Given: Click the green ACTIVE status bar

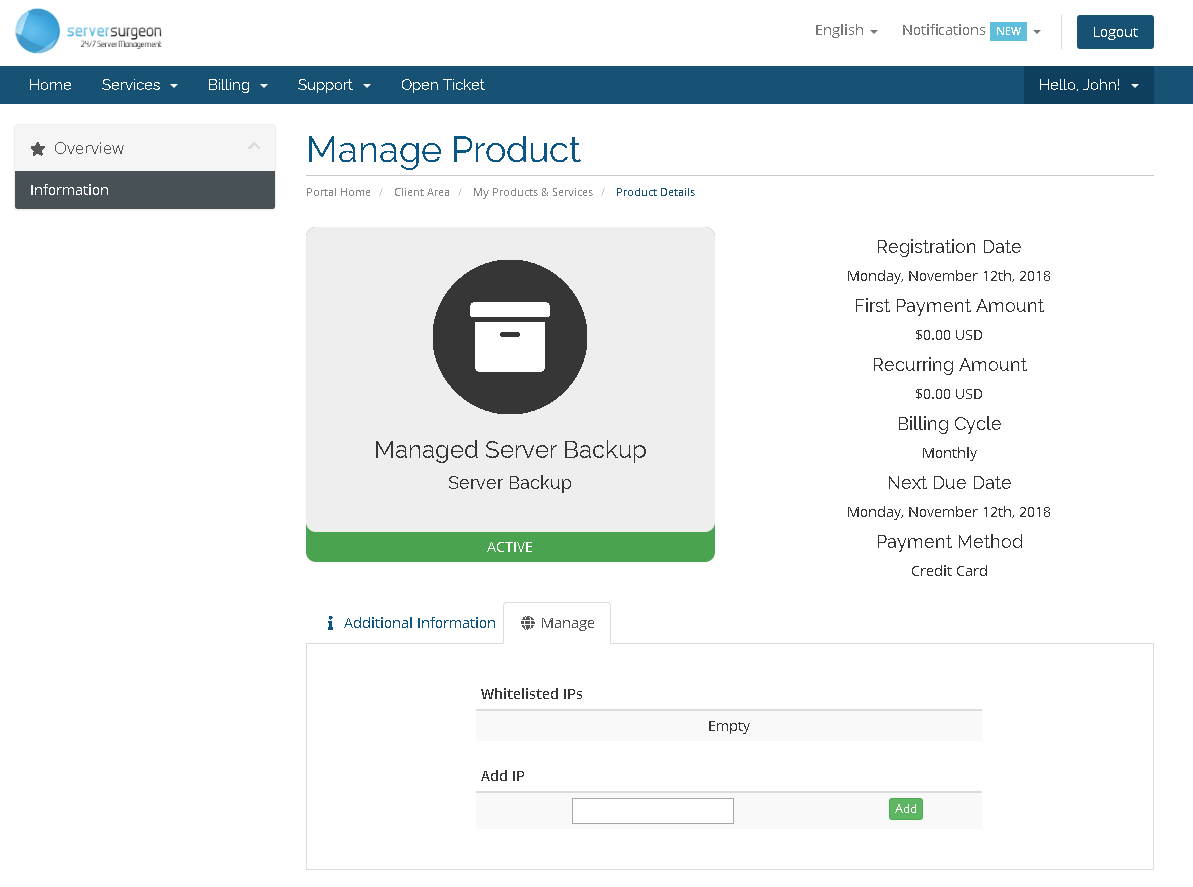Looking at the screenshot, I should pyautogui.click(x=510, y=547).
